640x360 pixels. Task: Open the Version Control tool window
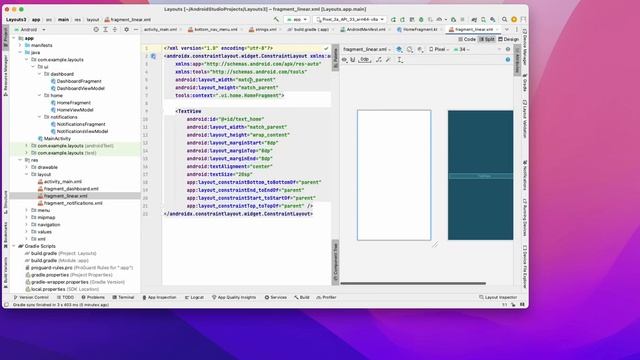click(31, 298)
